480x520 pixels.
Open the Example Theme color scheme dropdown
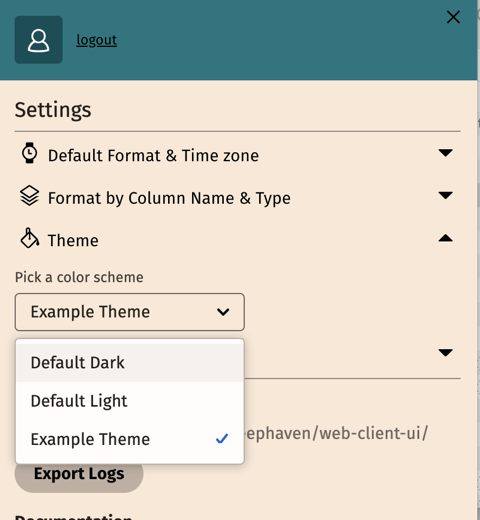130,312
